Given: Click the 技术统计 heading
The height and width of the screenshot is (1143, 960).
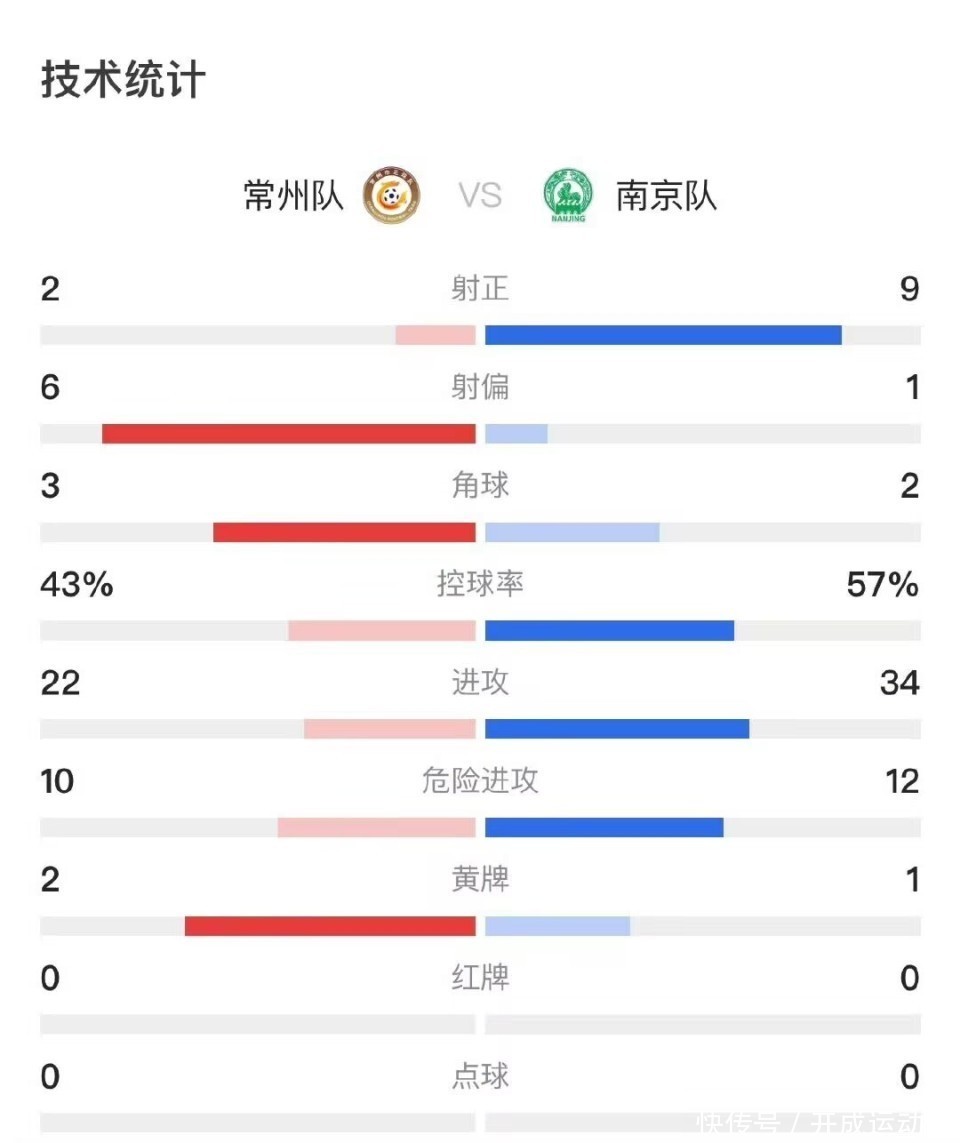Looking at the screenshot, I should tap(123, 80).
